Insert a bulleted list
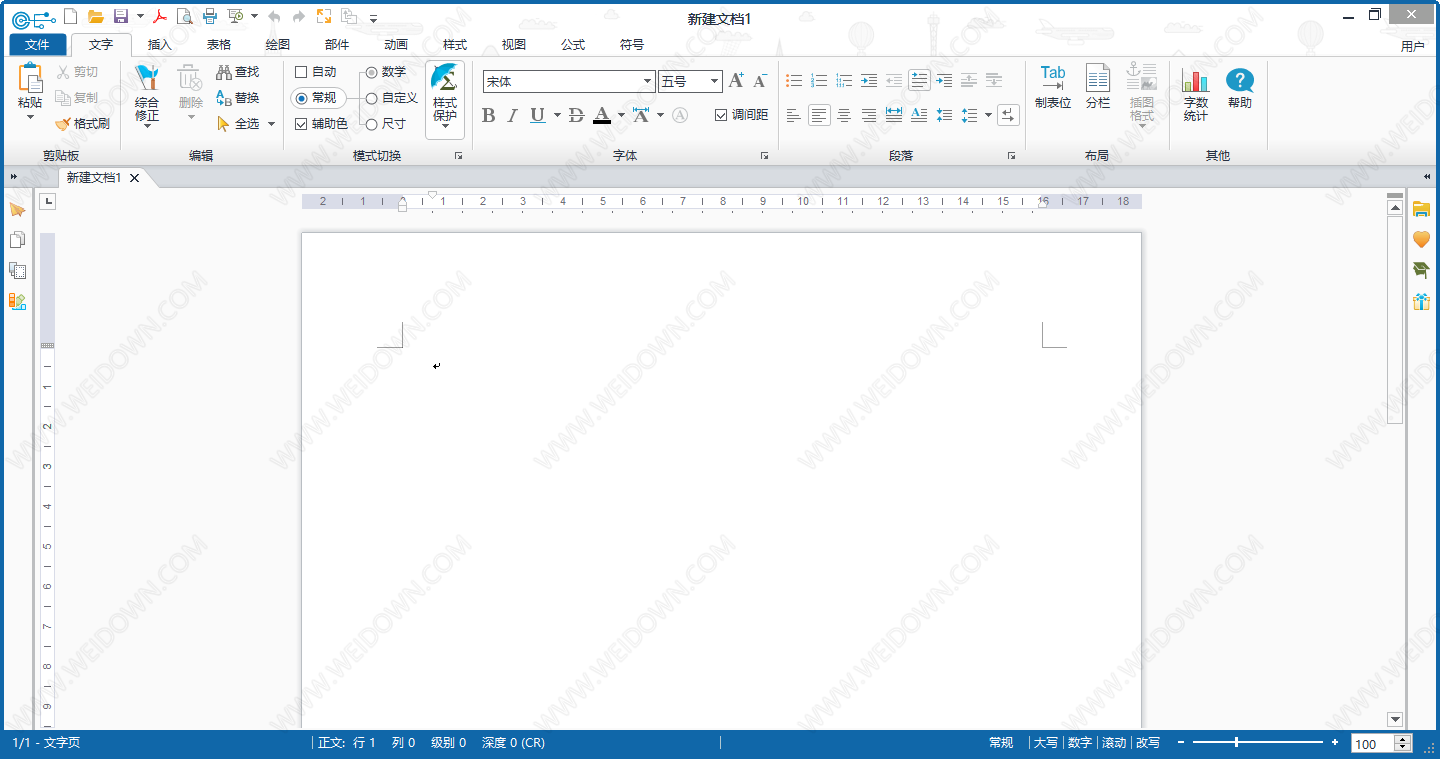 click(x=794, y=81)
